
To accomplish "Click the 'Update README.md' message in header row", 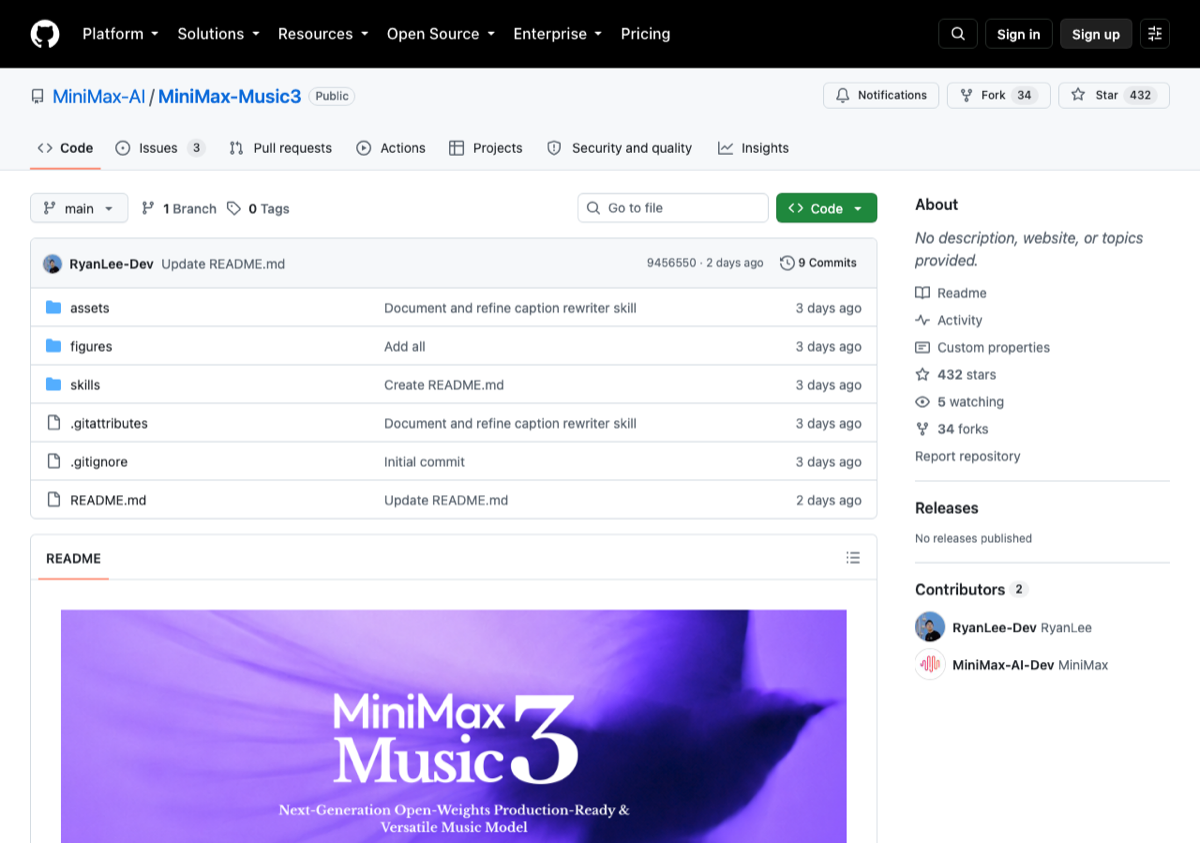I will (223, 264).
